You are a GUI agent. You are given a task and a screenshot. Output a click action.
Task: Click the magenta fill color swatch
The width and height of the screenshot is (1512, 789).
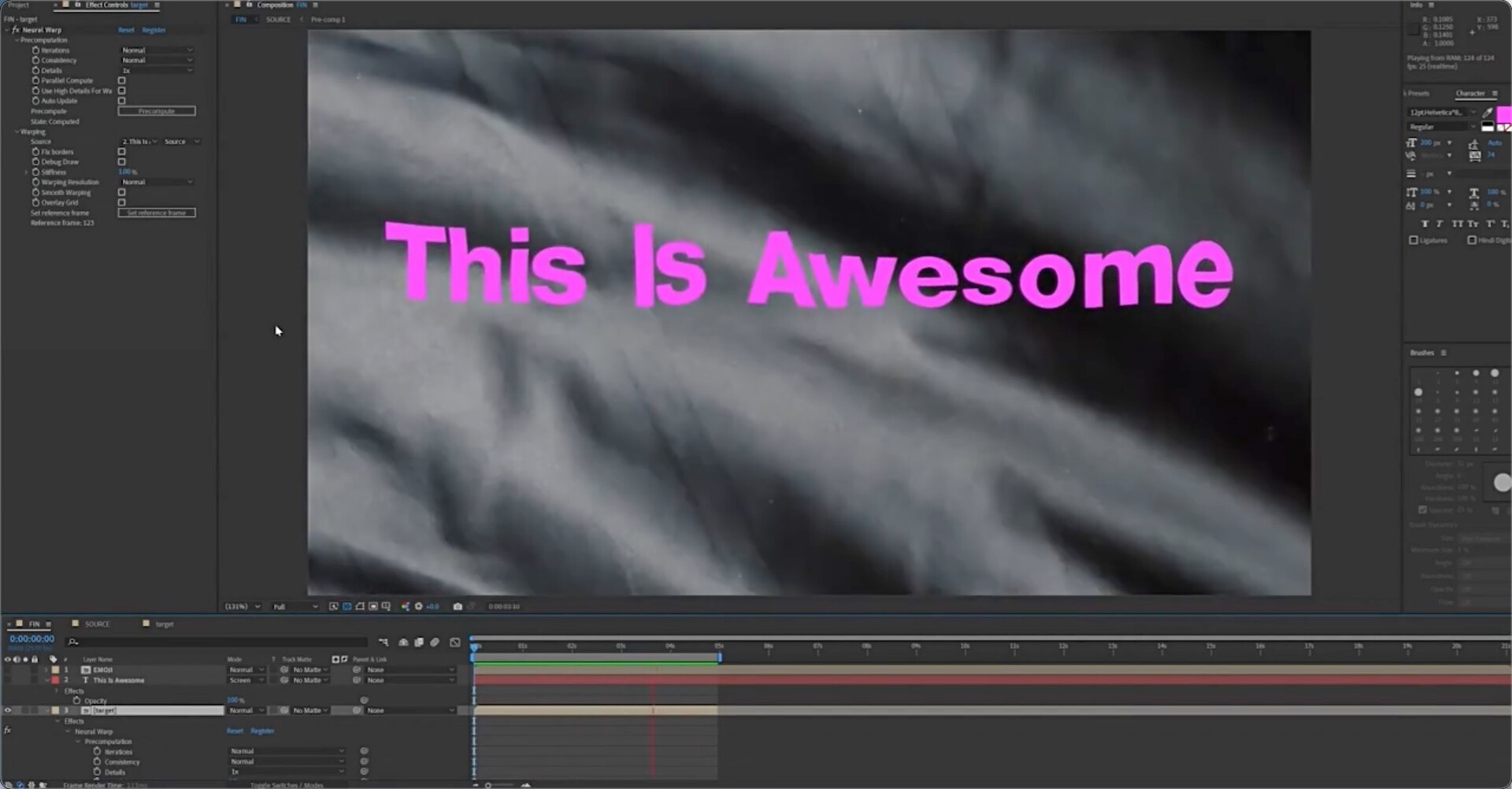tap(1503, 115)
